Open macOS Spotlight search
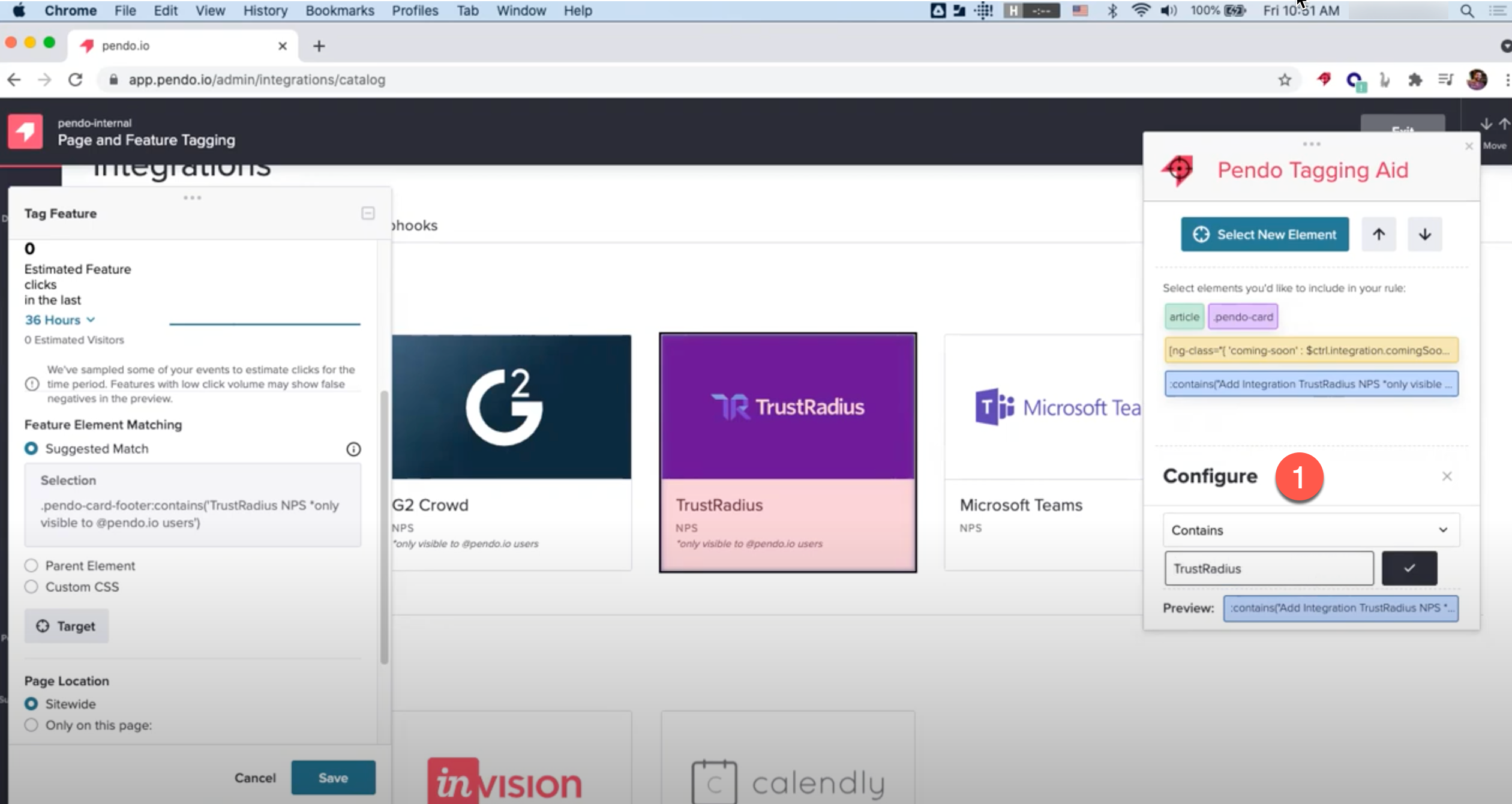Image resolution: width=1512 pixels, height=804 pixels. click(1466, 11)
